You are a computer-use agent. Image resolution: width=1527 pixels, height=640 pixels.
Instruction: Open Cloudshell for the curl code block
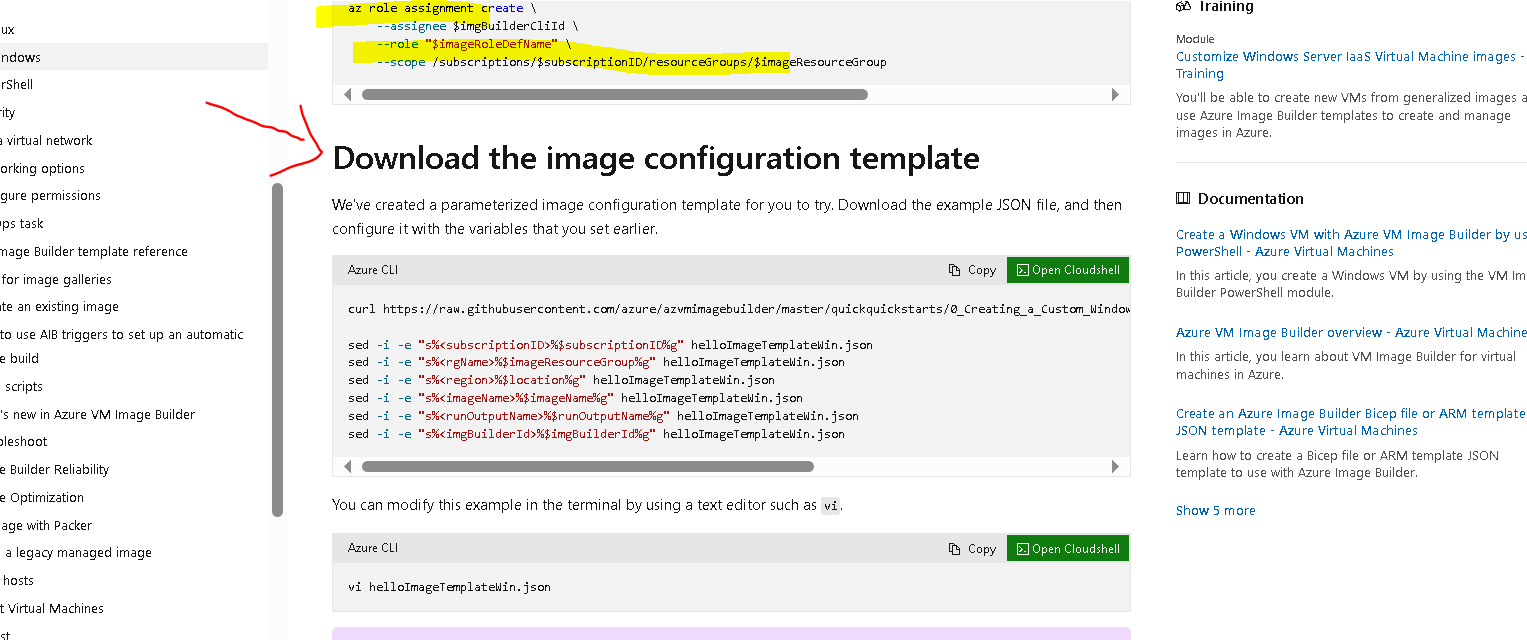tap(1068, 270)
